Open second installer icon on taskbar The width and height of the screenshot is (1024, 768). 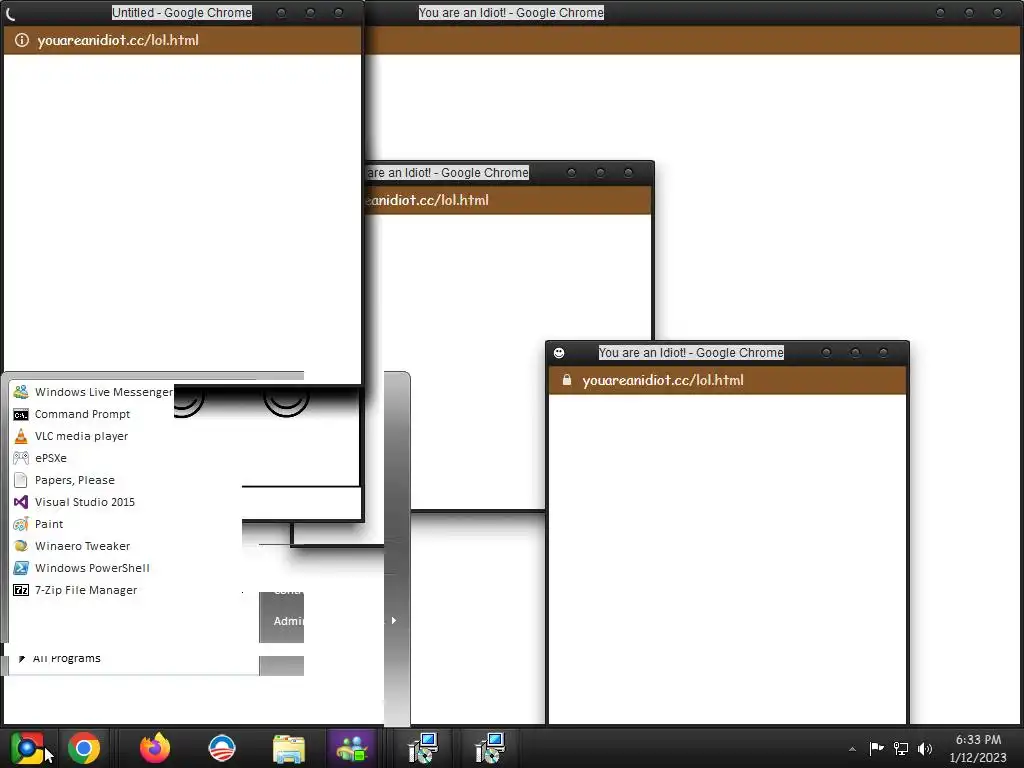pyautogui.click(x=490, y=748)
